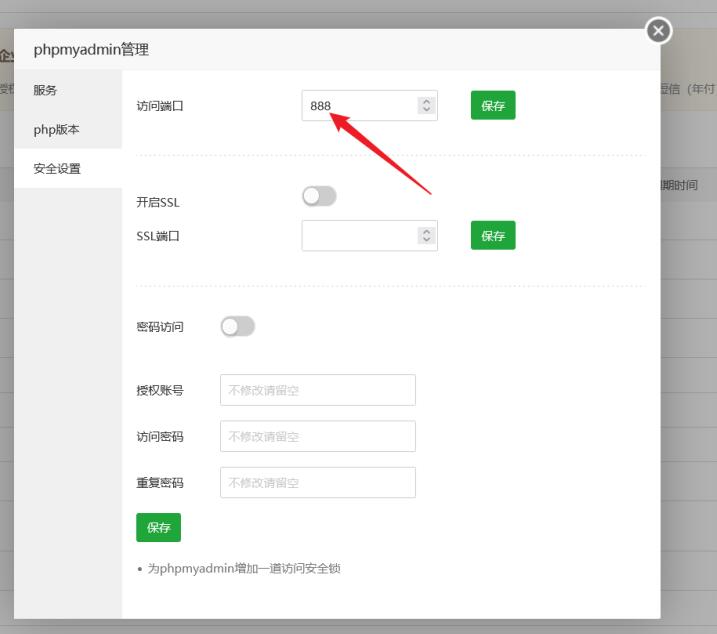Click the 访问密码 label

coord(160,436)
